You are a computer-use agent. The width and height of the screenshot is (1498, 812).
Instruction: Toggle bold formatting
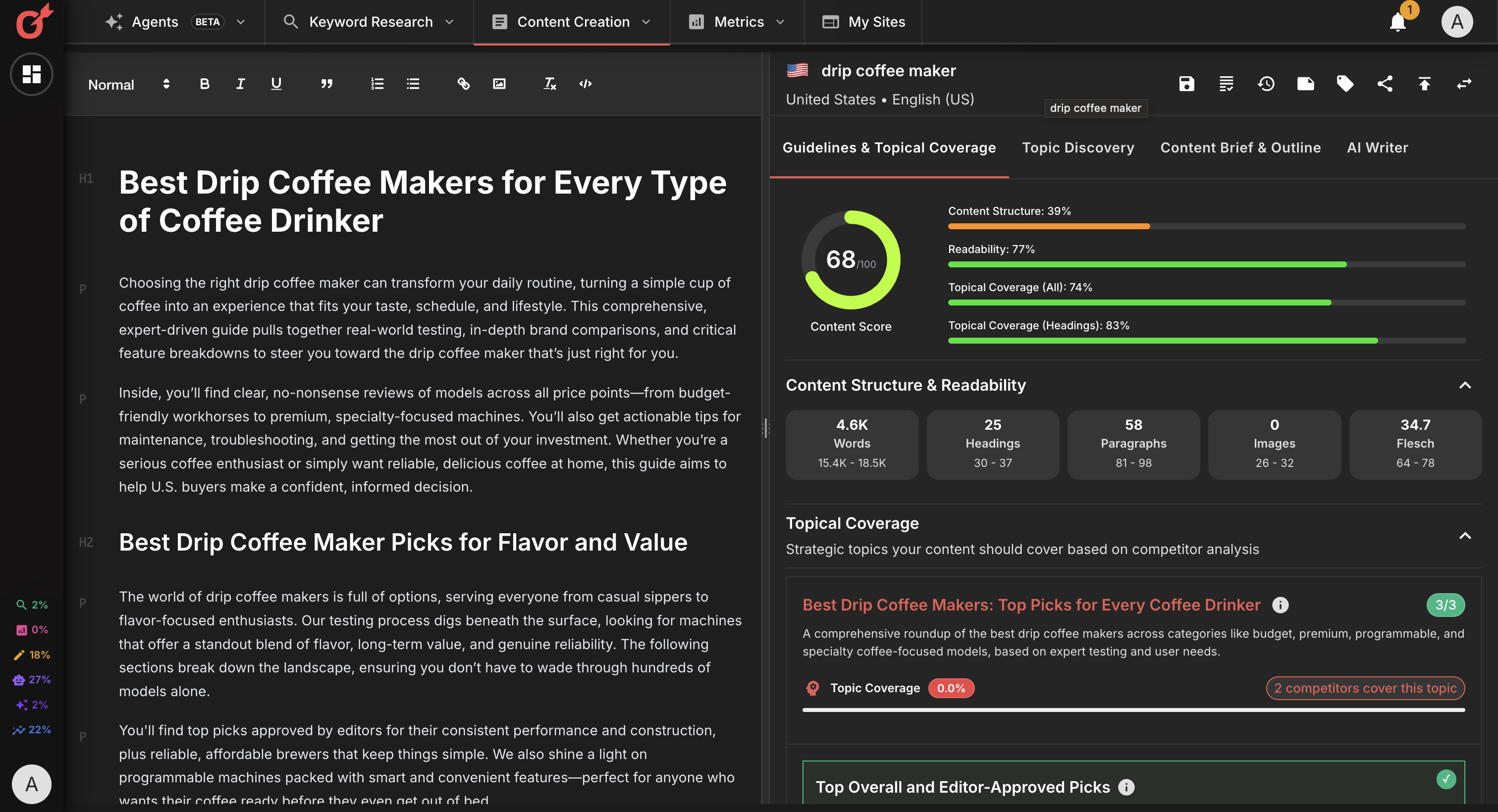pos(204,84)
